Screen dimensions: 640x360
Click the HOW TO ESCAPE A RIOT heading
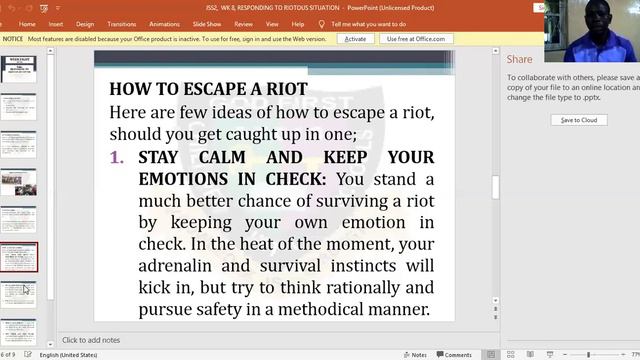click(208, 89)
